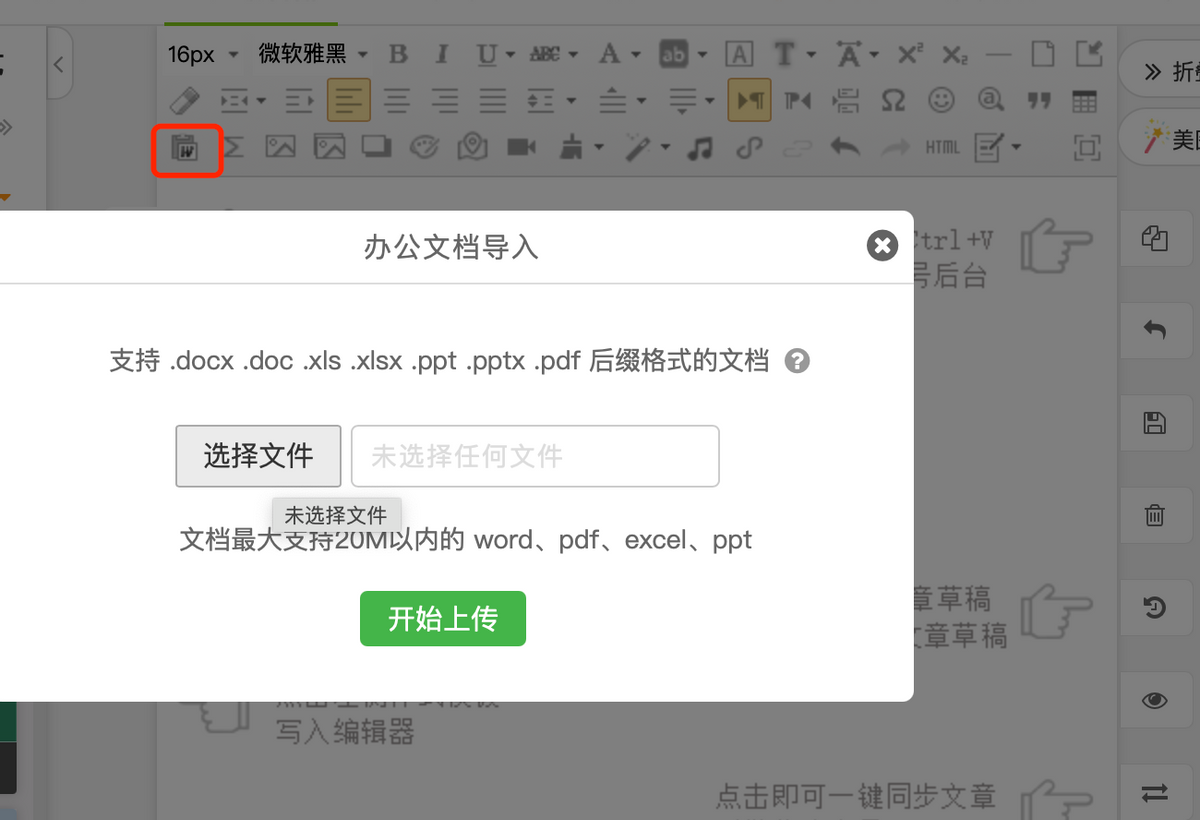Toggle italic formatting
Screen dimensions: 1200x820
pyautogui.click(x=442, y=54)
